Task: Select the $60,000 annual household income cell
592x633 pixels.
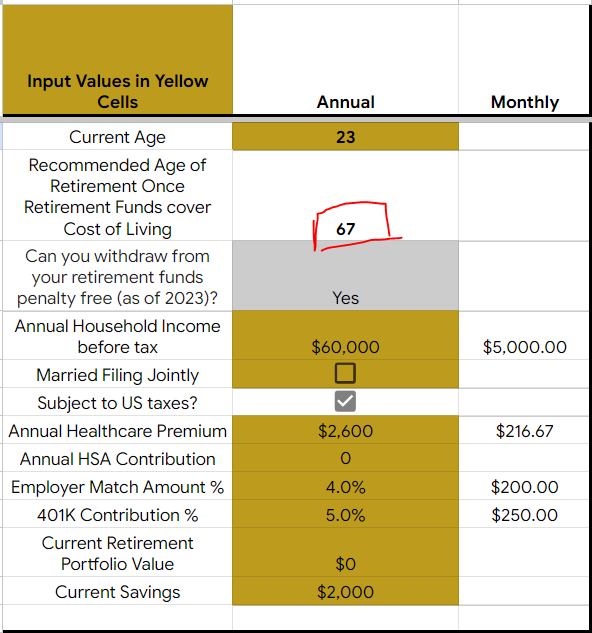Action: 346,335
